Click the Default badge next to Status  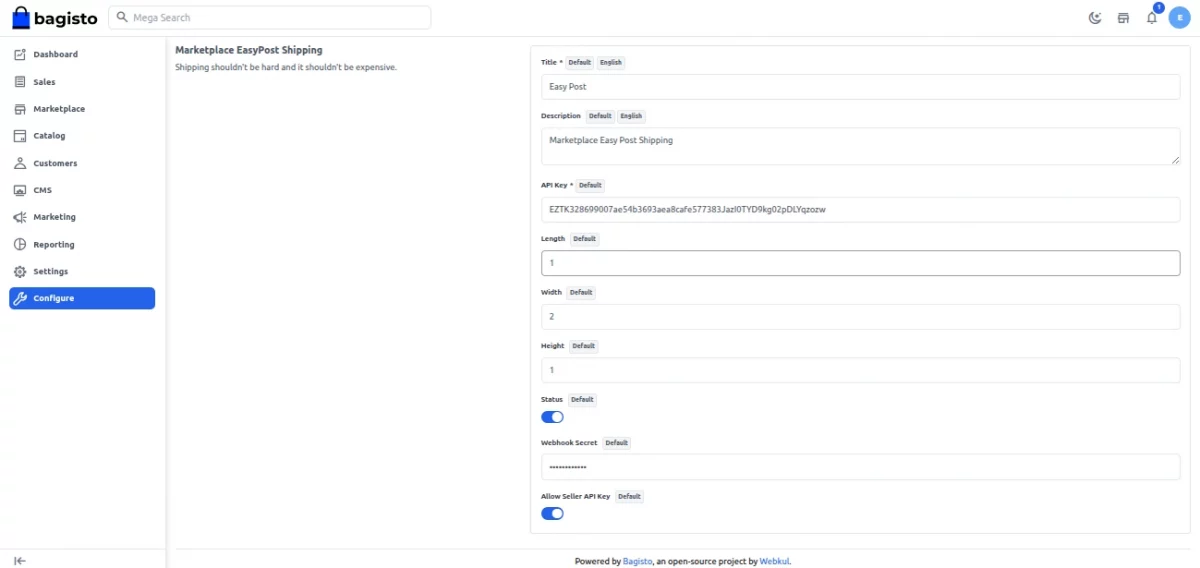click(x=582, y=399)
